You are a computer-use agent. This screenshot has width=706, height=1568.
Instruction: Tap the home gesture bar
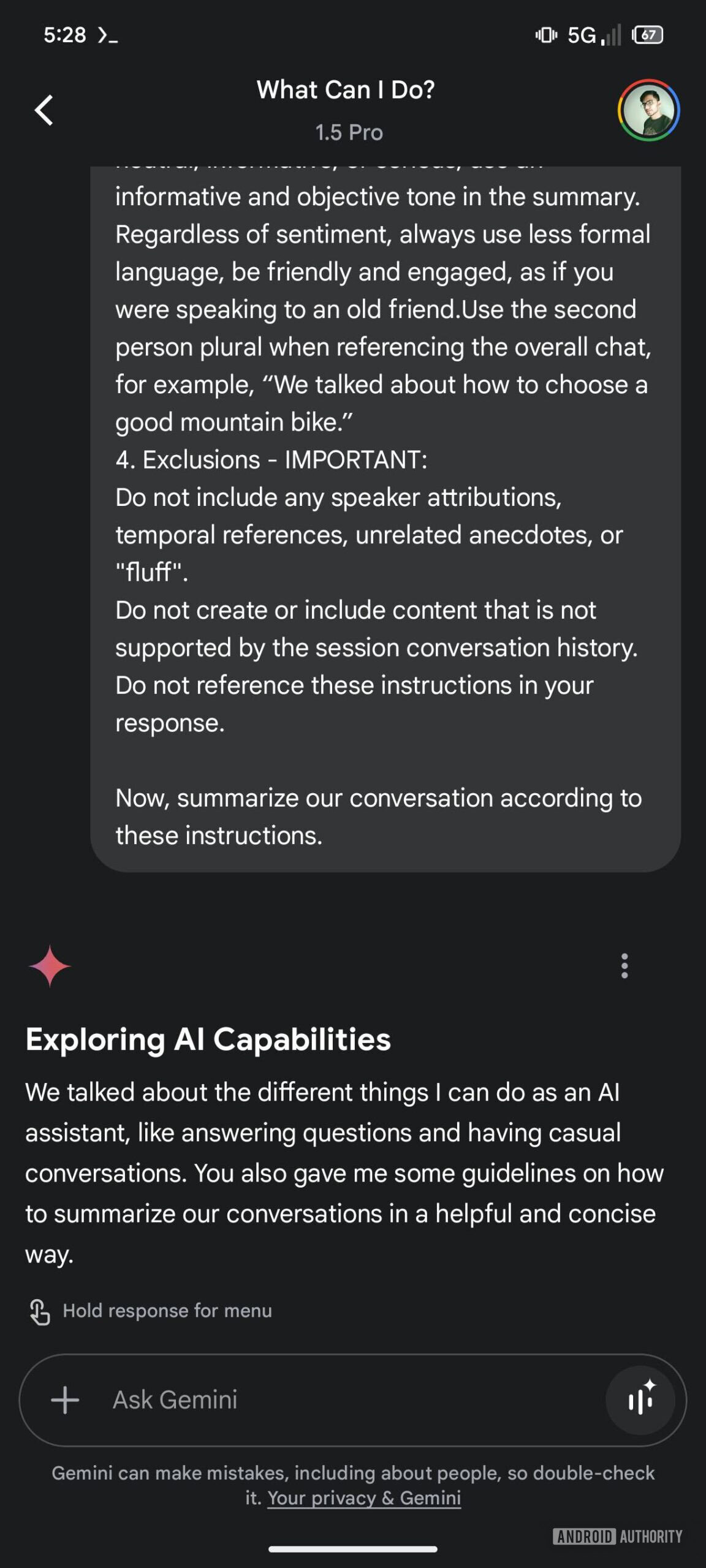tap(353, 1550)
